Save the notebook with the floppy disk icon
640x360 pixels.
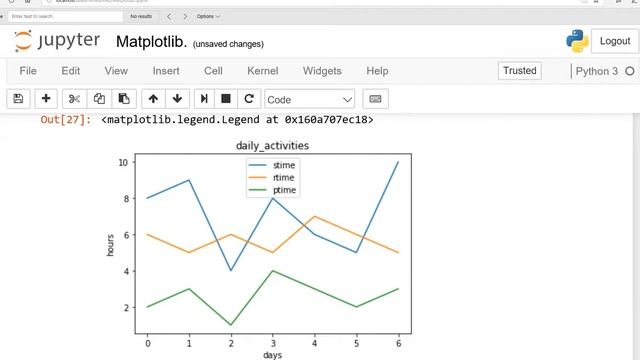[18, 99]
